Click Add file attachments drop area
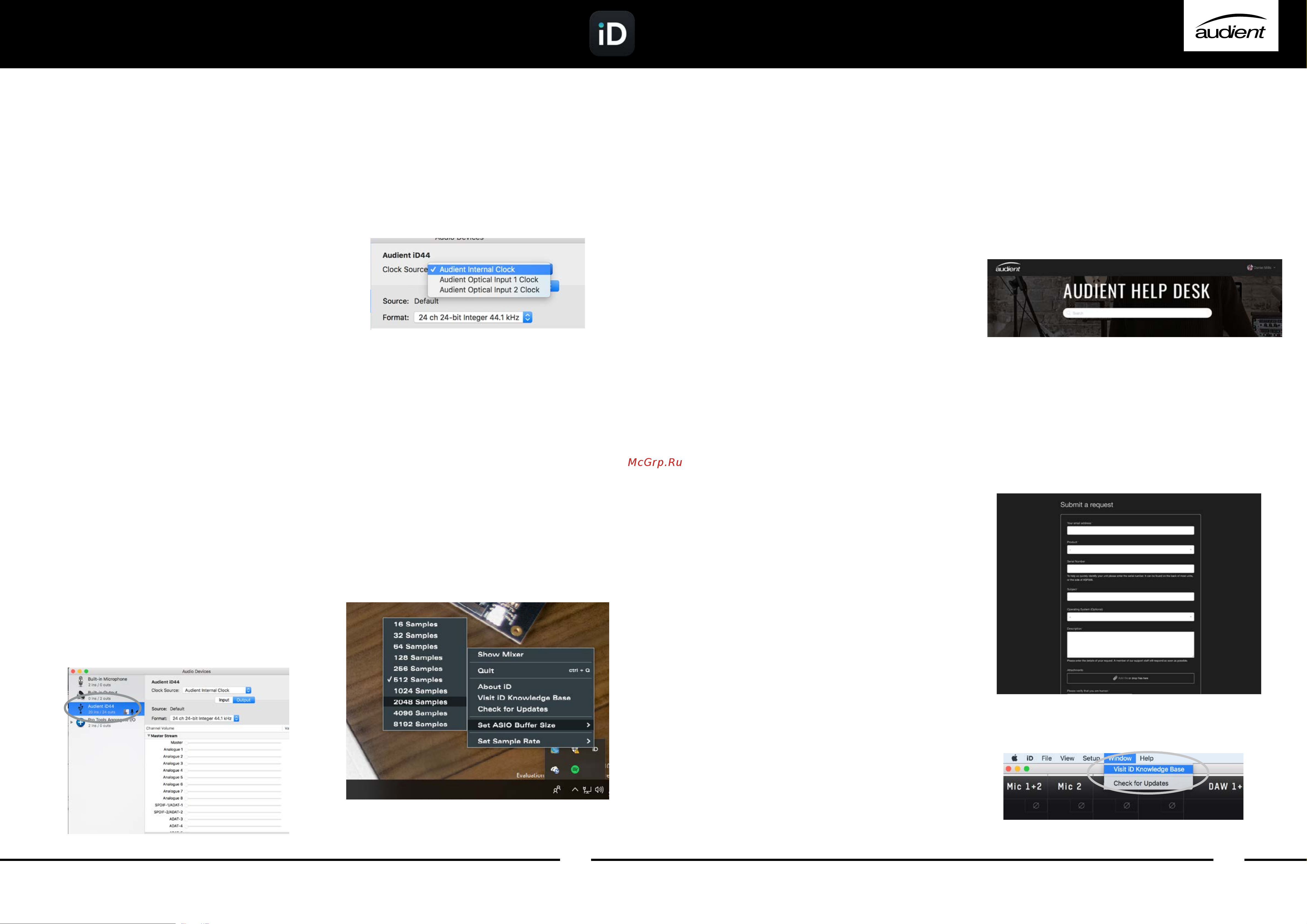 pyautogui.click(x=1130, y=678)
